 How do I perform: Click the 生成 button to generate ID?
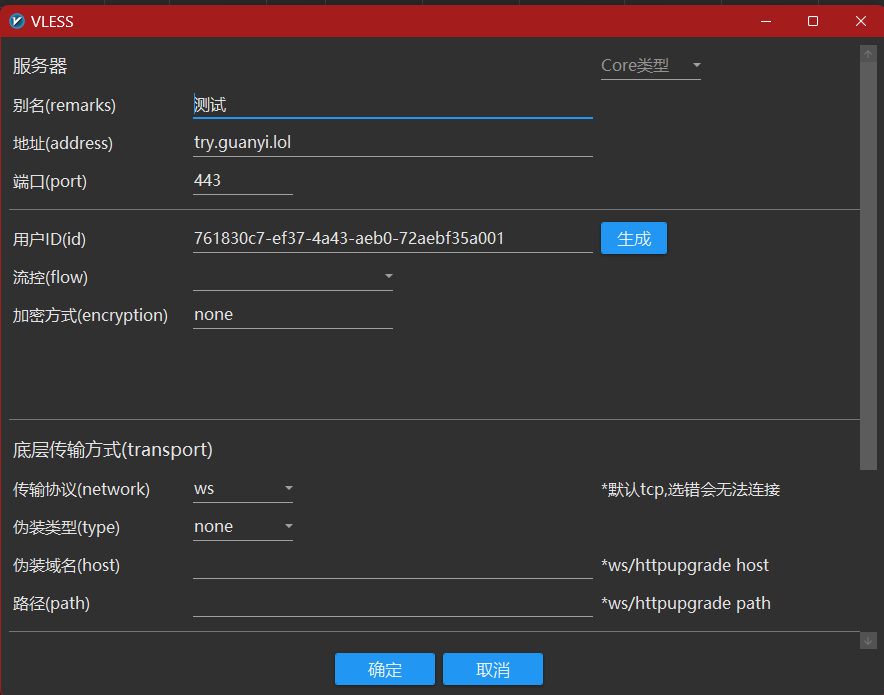coord(633,239)
